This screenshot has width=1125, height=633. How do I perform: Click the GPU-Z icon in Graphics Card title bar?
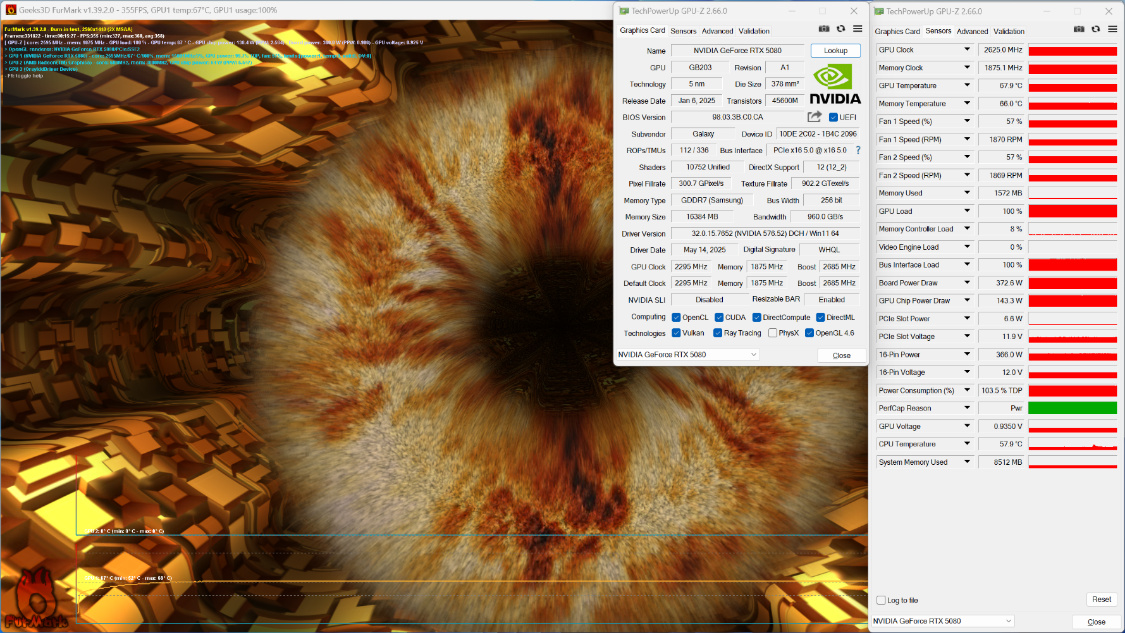tap(623, 11)
